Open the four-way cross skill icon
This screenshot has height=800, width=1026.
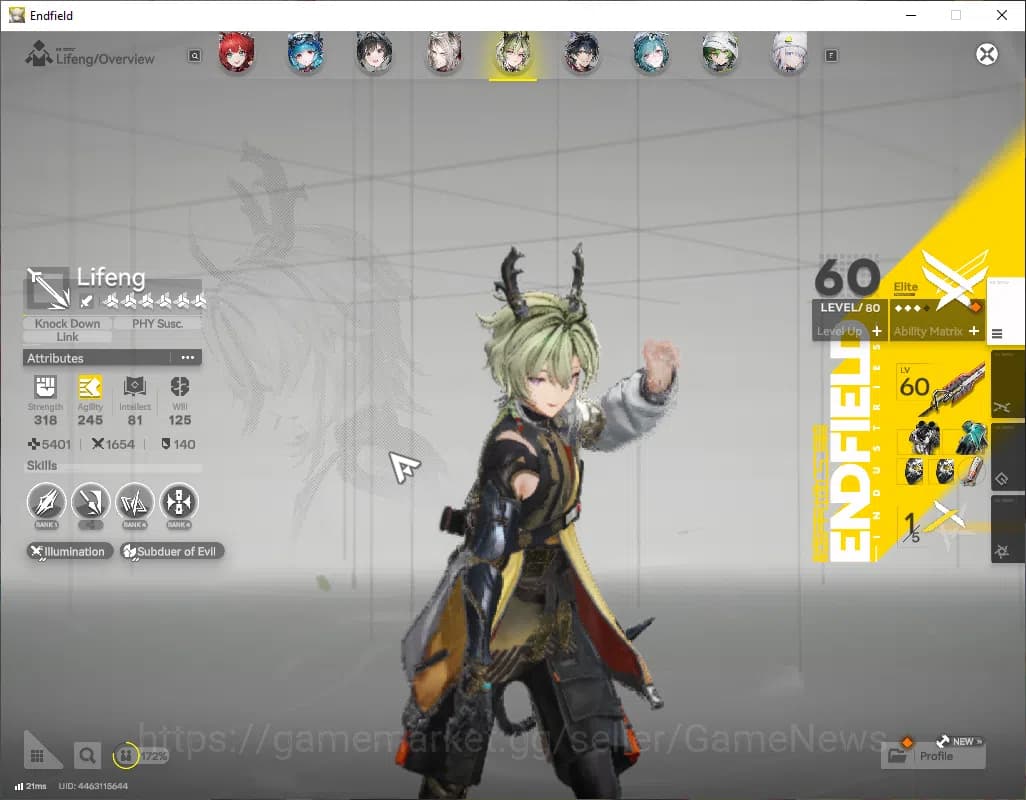click(179, 502)
